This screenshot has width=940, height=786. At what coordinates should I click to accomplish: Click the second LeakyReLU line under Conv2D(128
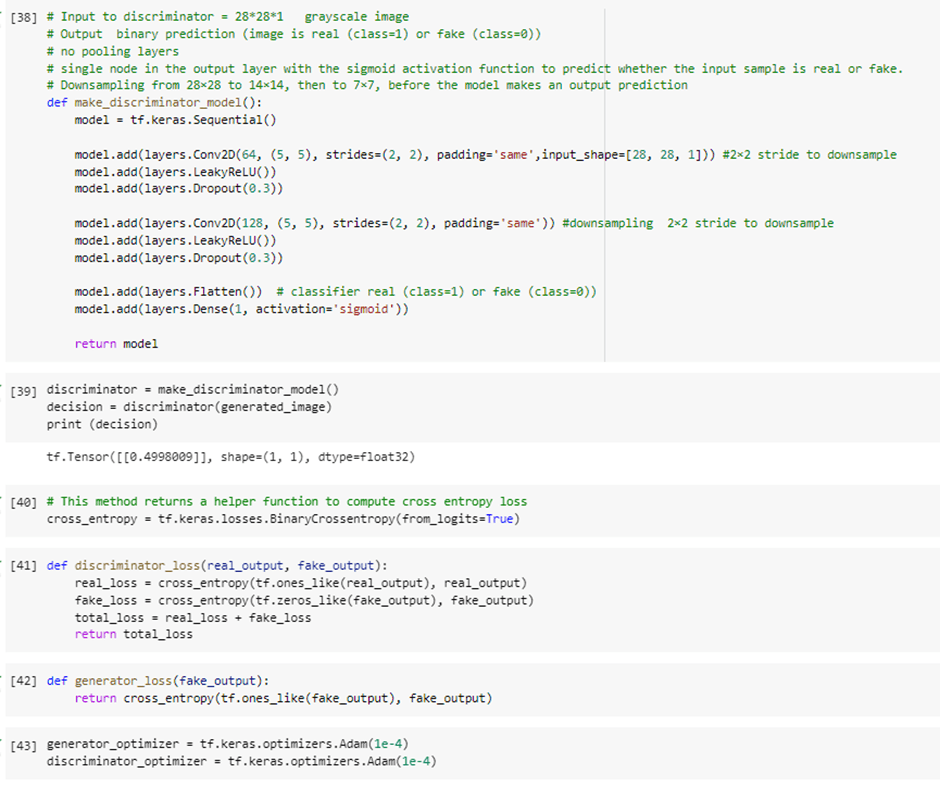click(x=176, y=241)
